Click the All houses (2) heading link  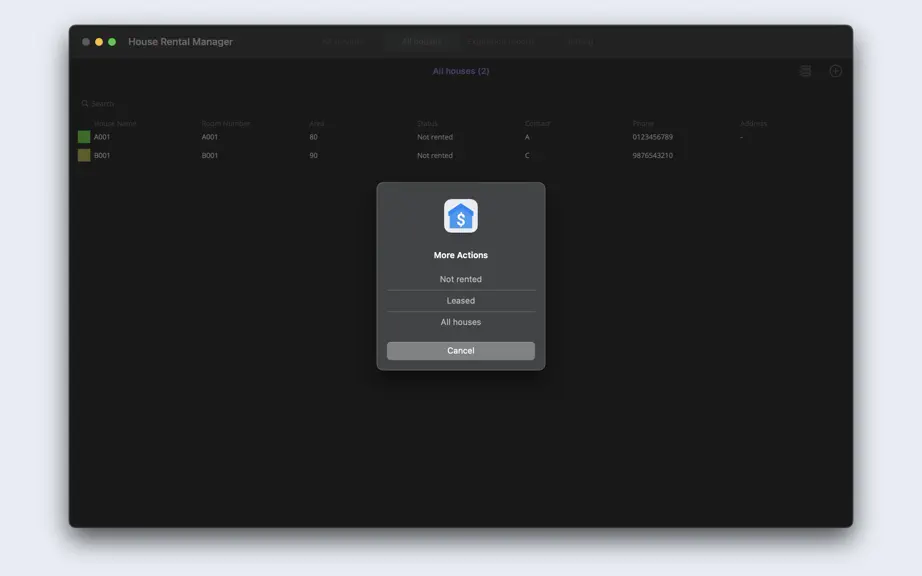tap(460, 71)
